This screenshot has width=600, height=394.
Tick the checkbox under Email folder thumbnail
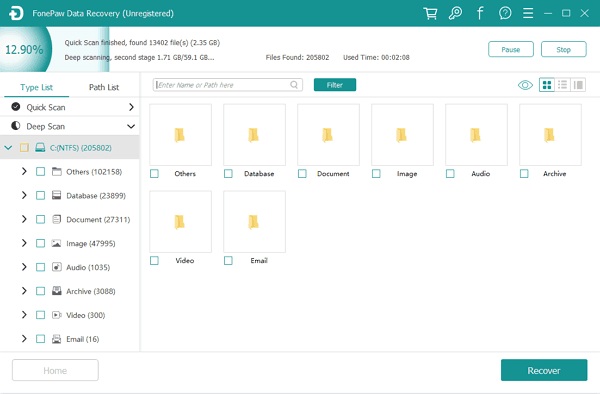228,260
